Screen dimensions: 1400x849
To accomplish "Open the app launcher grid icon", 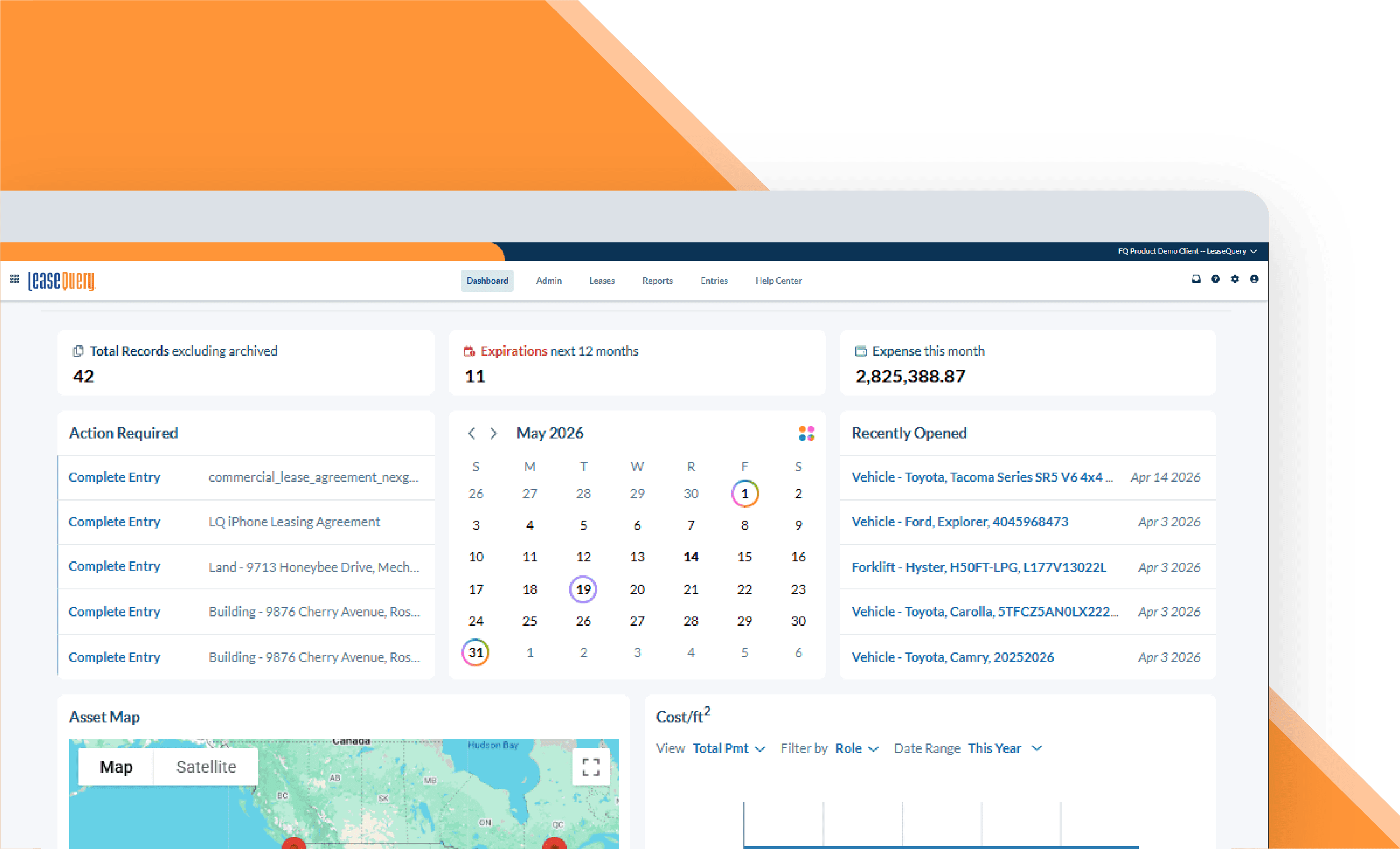I will [15, 279].
